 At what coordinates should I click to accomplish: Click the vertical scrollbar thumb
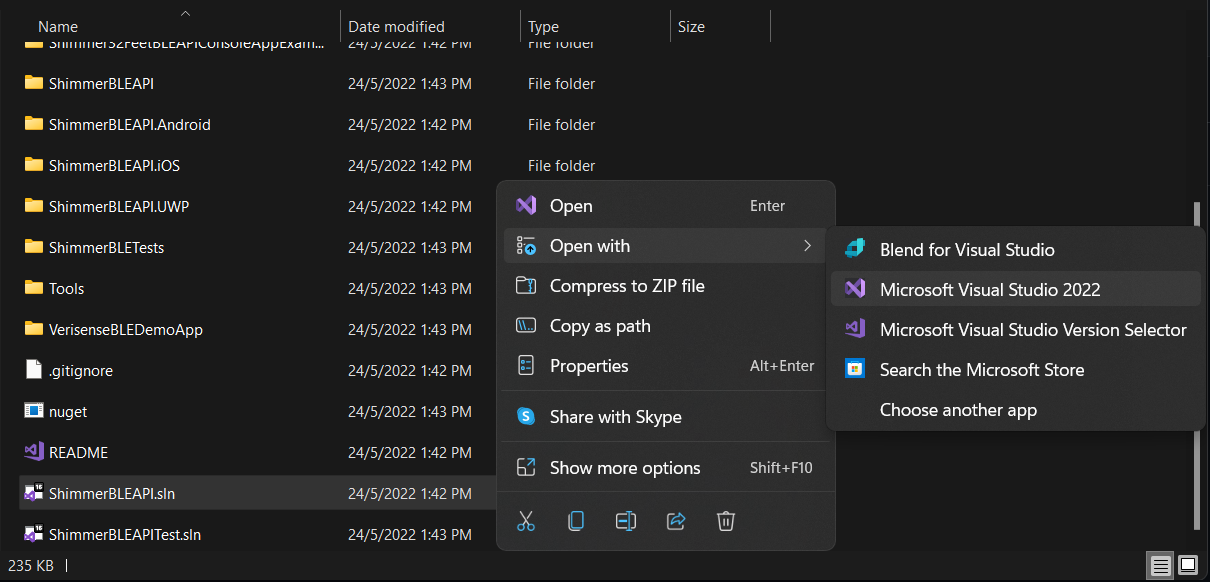click(x=1195, y=365)
